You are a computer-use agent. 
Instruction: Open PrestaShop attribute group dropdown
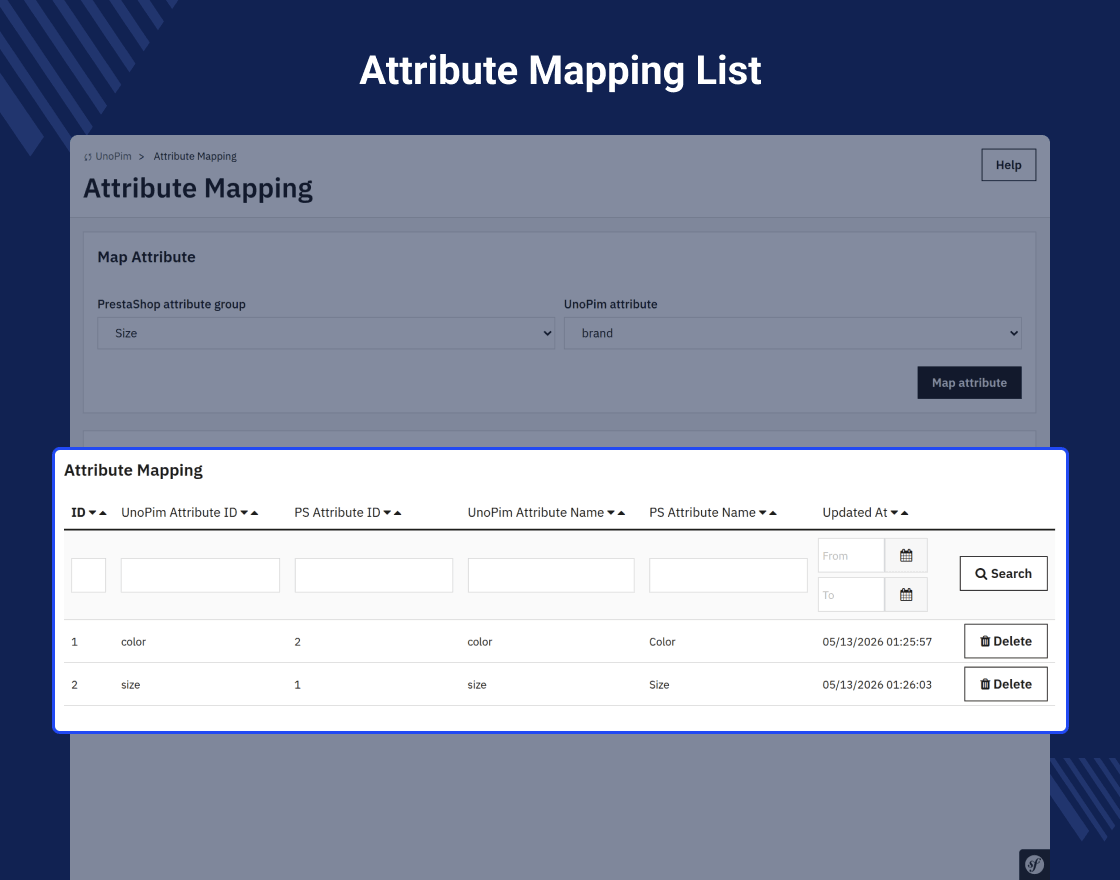326,334
